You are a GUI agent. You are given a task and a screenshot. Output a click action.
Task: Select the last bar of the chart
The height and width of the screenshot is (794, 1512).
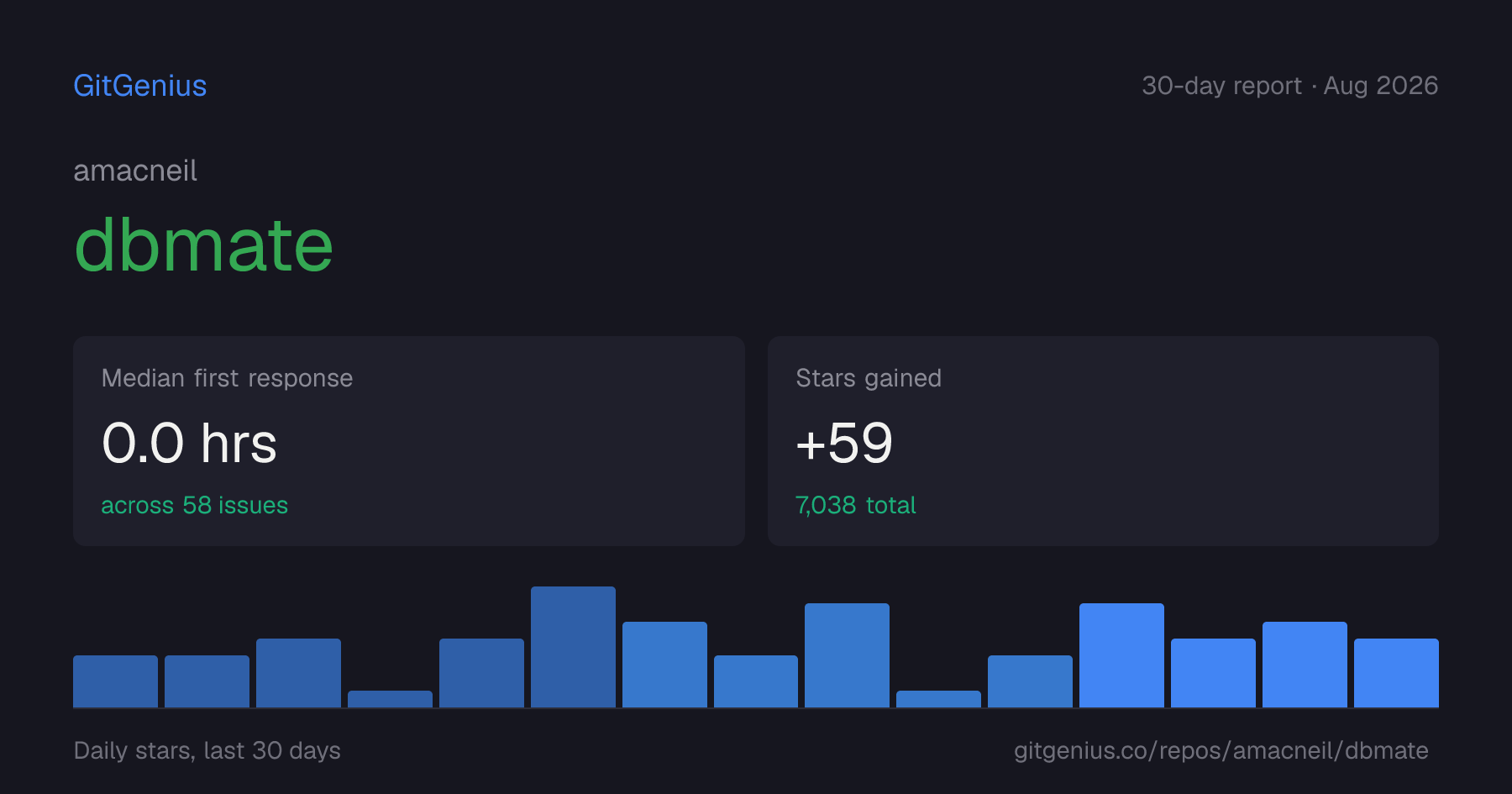click(1396, 673)
